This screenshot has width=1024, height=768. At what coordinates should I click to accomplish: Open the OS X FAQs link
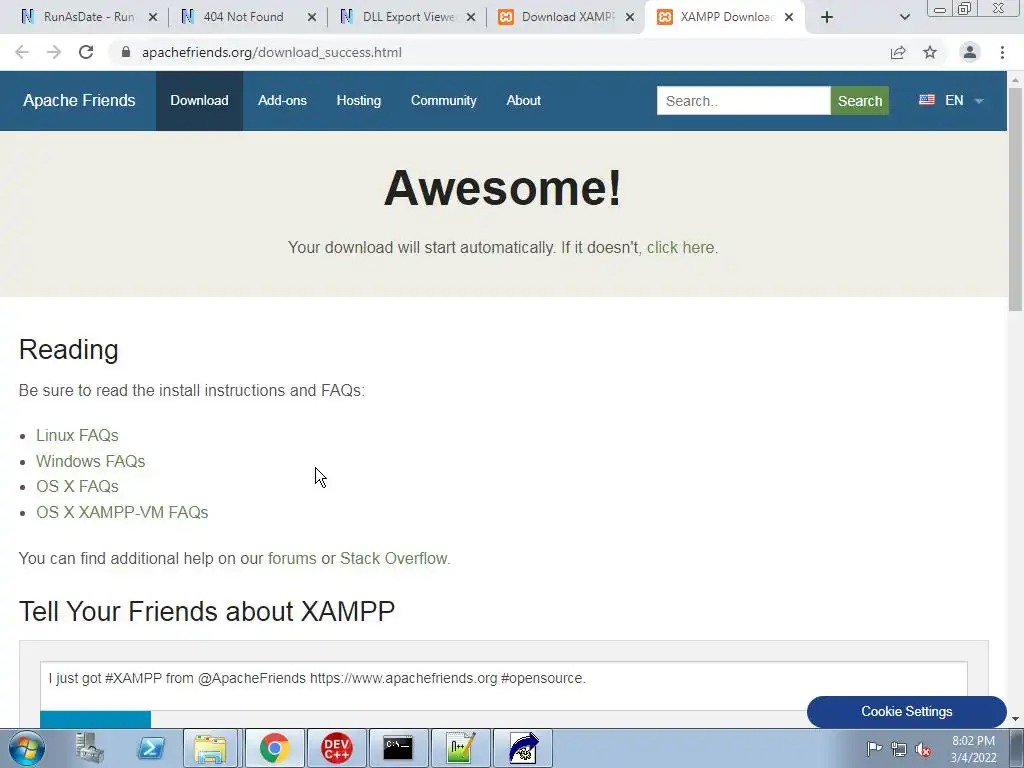77,487
